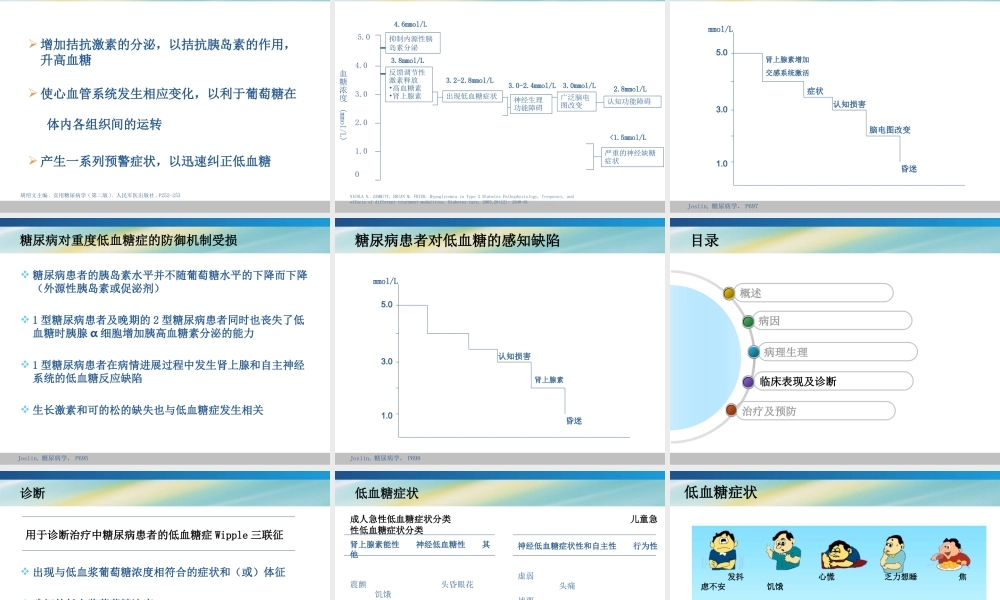Select the yellow dot next to 概述

tap(729, 293)
